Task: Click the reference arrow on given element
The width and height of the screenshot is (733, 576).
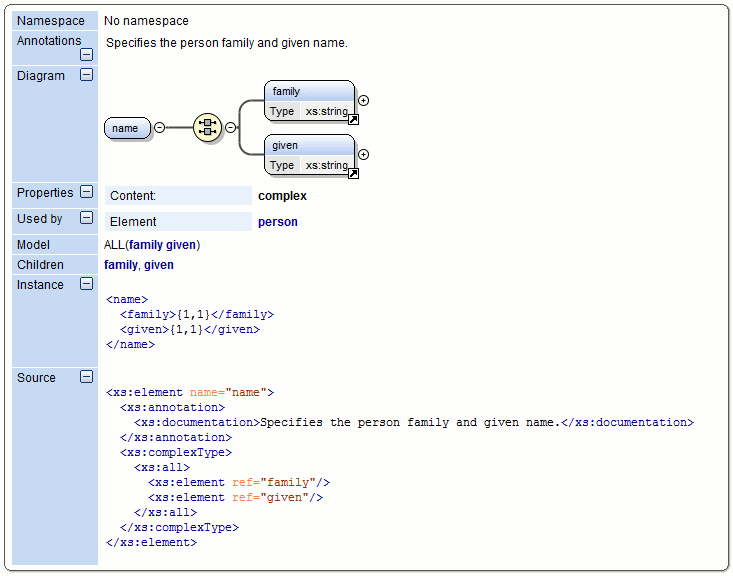Action: 353,174
